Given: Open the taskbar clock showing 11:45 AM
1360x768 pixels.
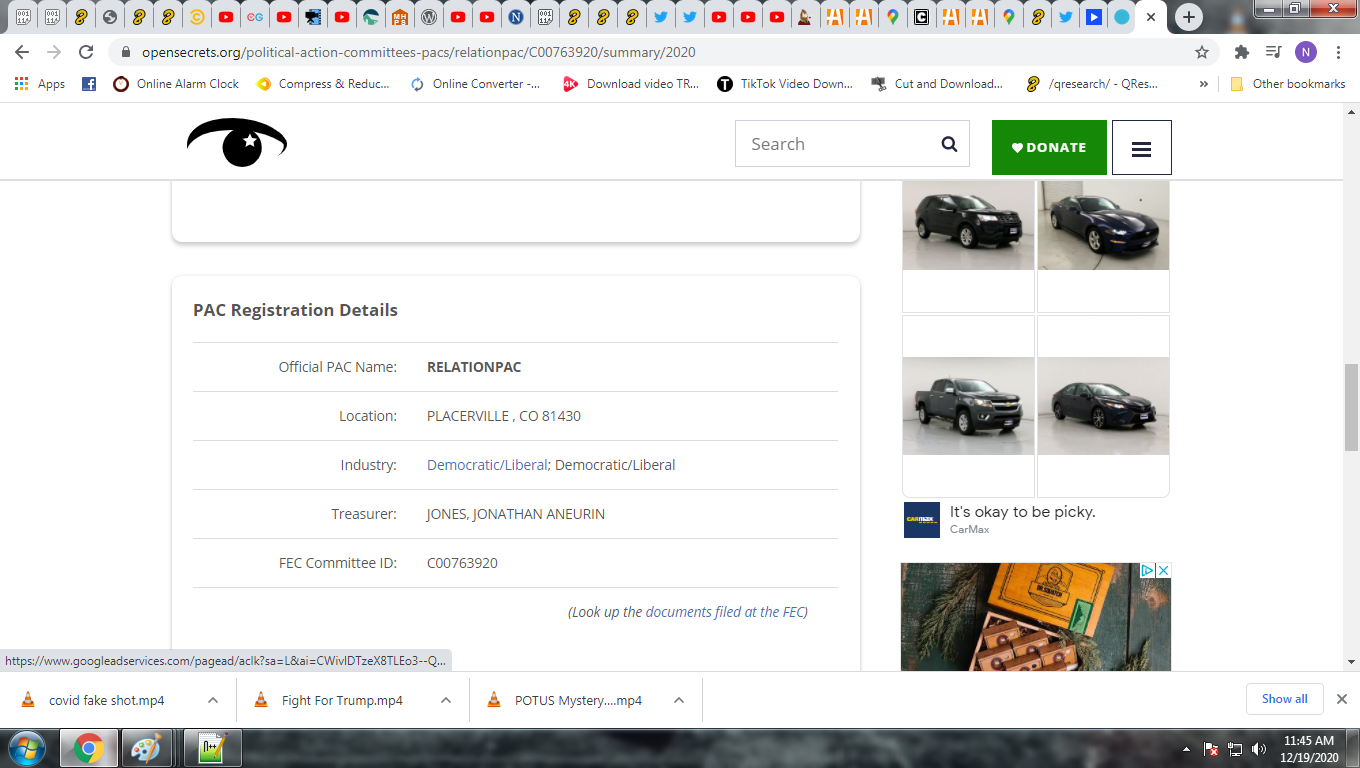Looking at the screenshot, I should tap(1309, 749).
